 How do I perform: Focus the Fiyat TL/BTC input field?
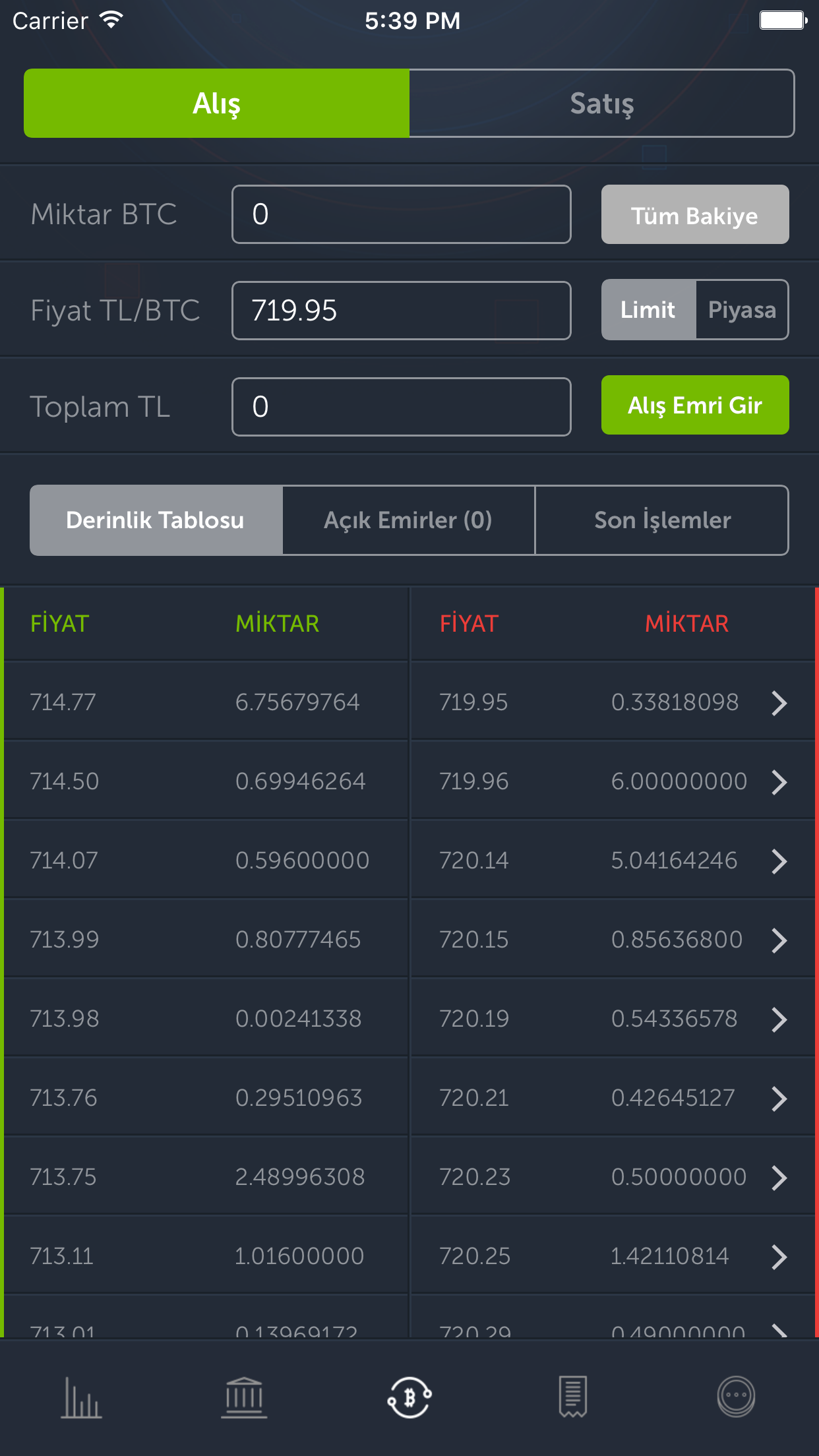point(402,311)
